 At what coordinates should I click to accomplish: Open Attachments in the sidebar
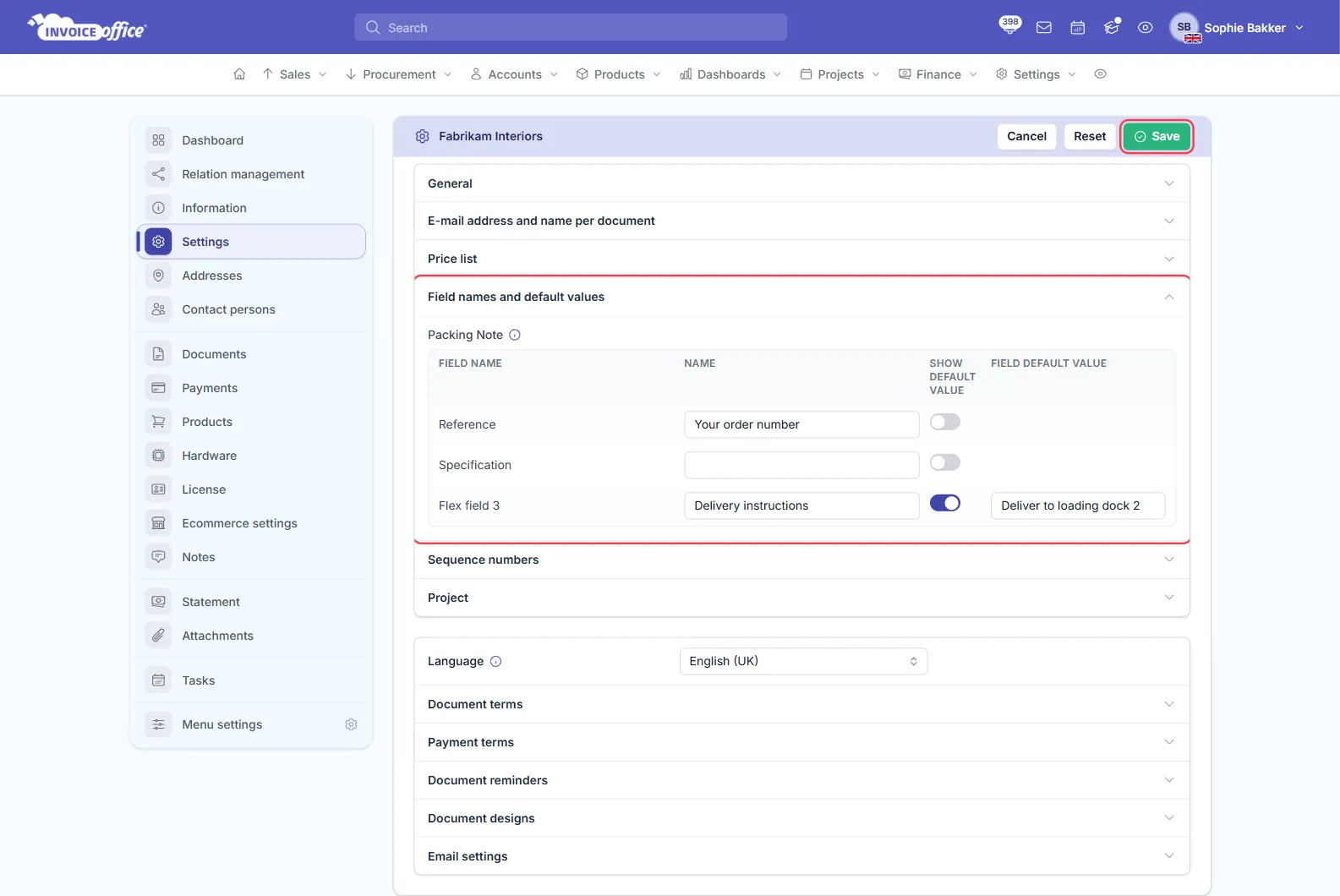(x=251, y=636)
